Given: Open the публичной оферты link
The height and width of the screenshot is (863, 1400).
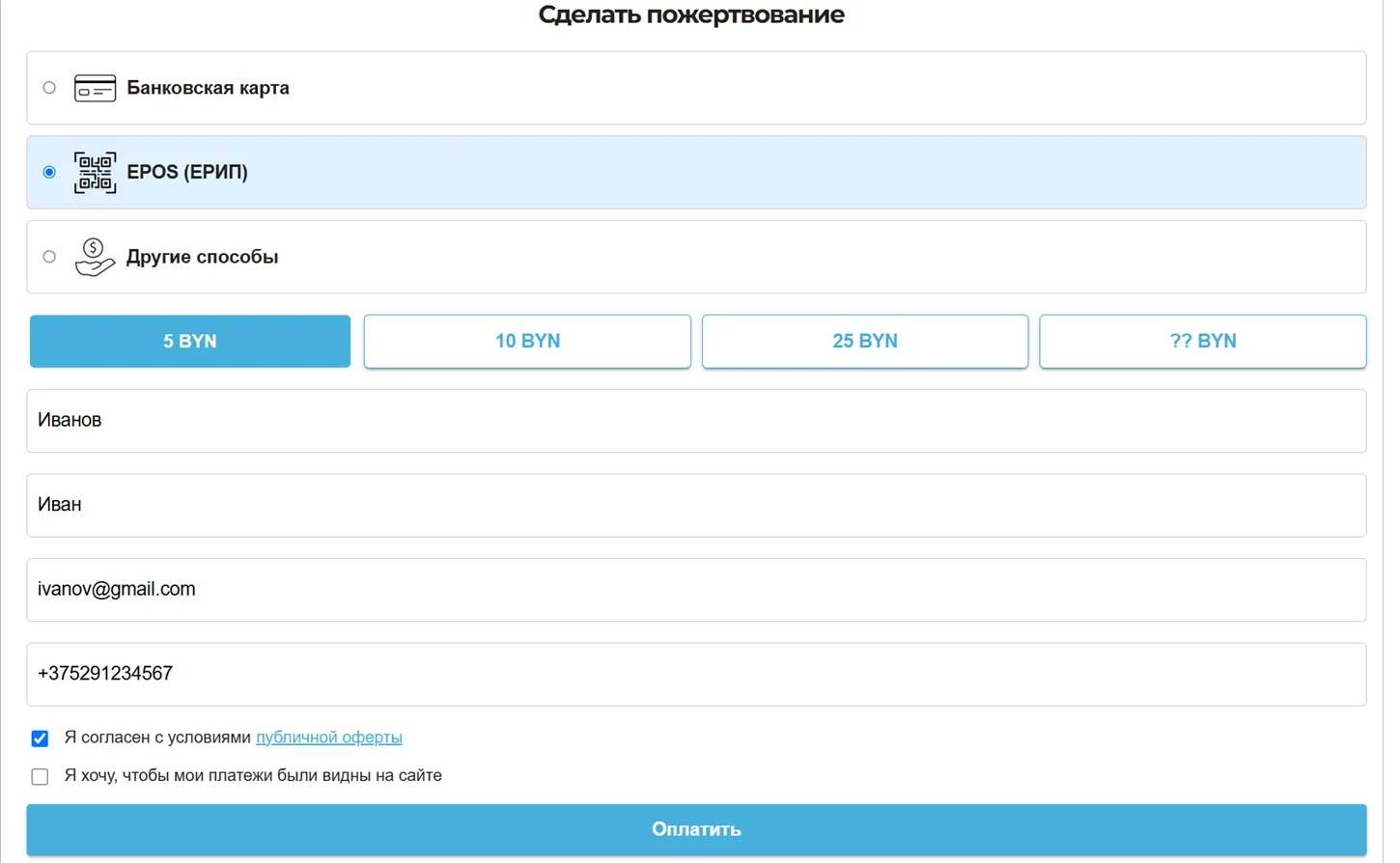Looking at the screenshot, I should click(x=328, y=737).
